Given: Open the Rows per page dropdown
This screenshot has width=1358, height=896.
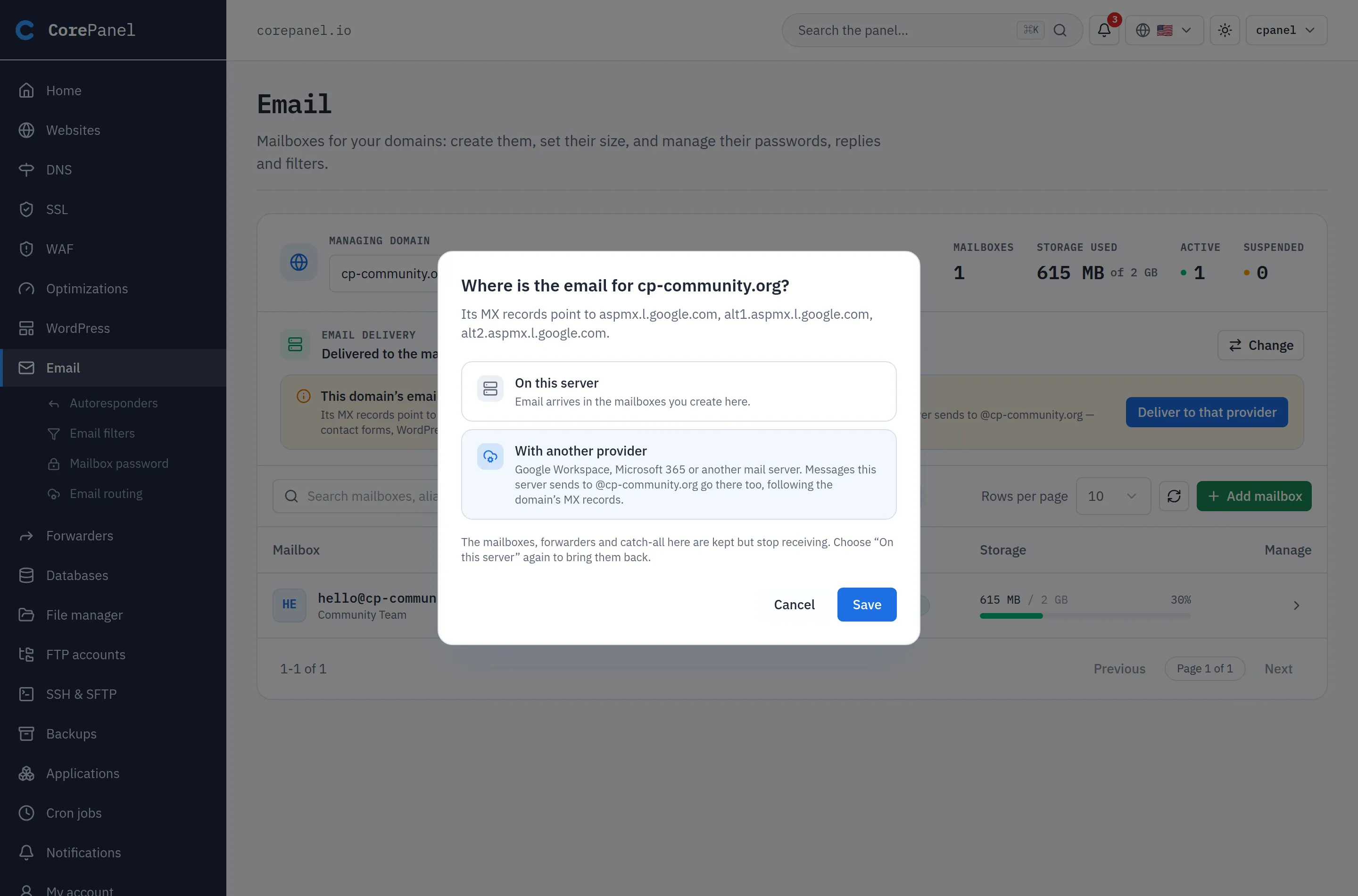Looking at the screenshot, I should click(x=1113, y=496).
